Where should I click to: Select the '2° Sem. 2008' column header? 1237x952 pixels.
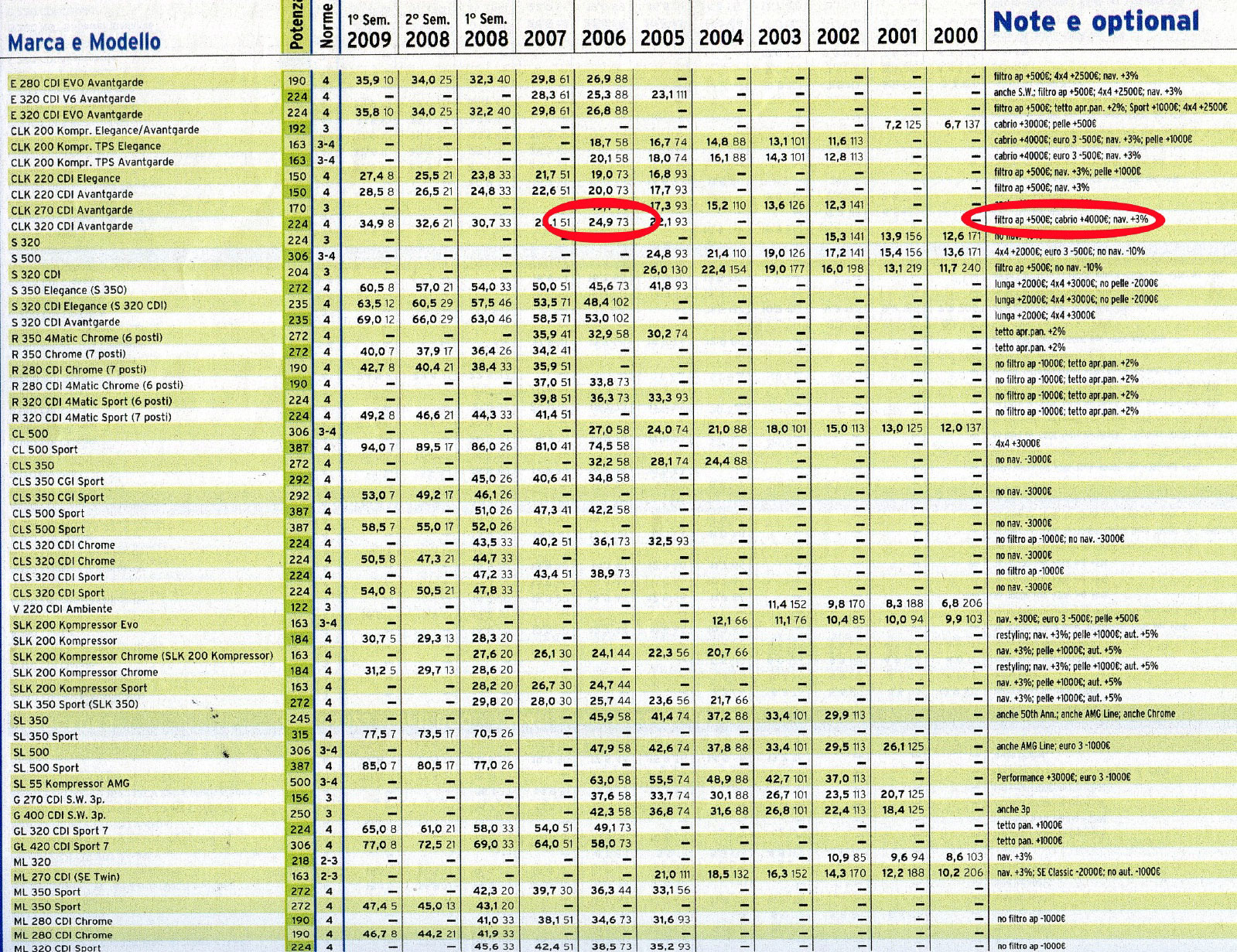[x=427, y=29]
